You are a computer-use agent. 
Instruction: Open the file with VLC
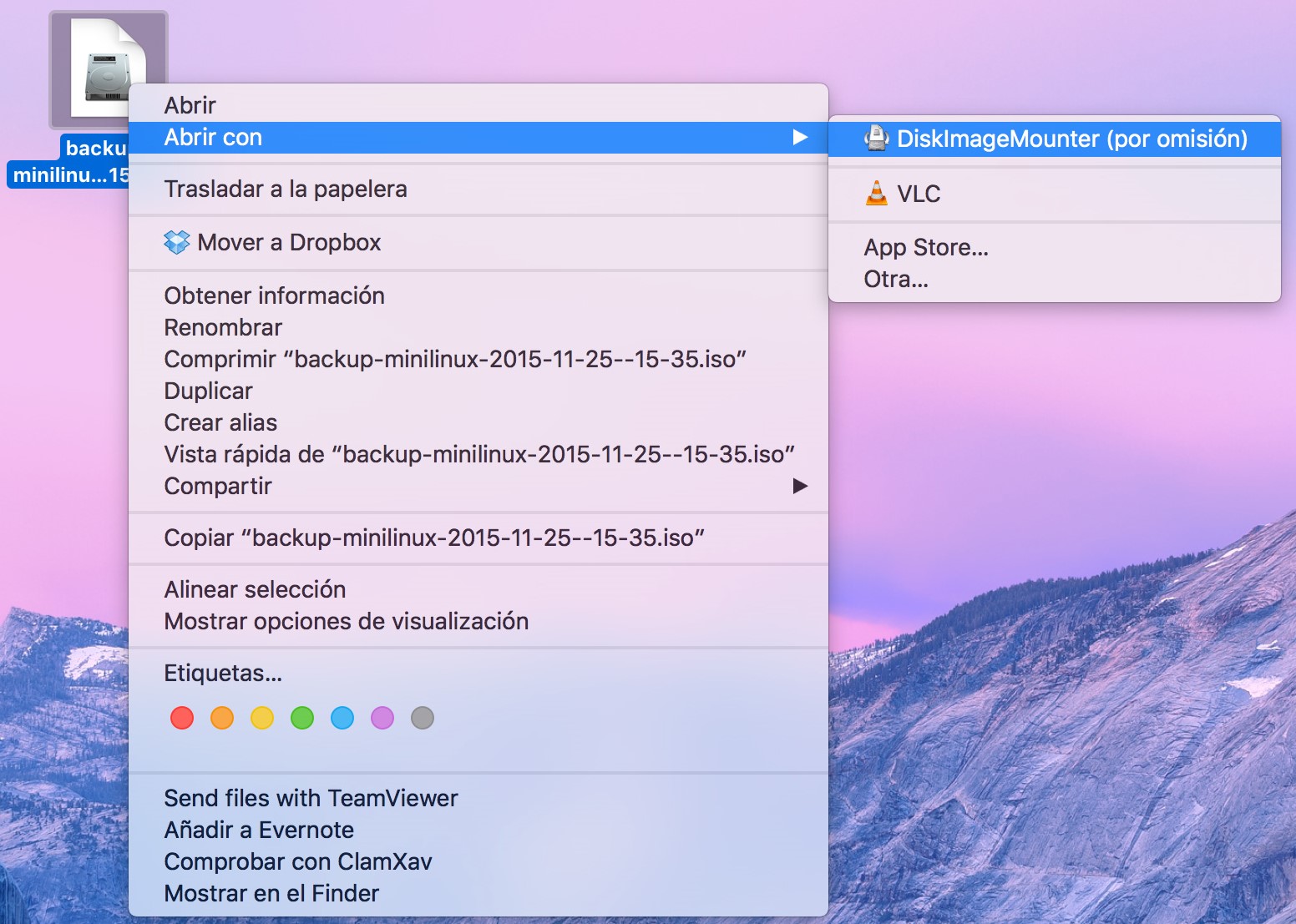(x=1055, y=194)
